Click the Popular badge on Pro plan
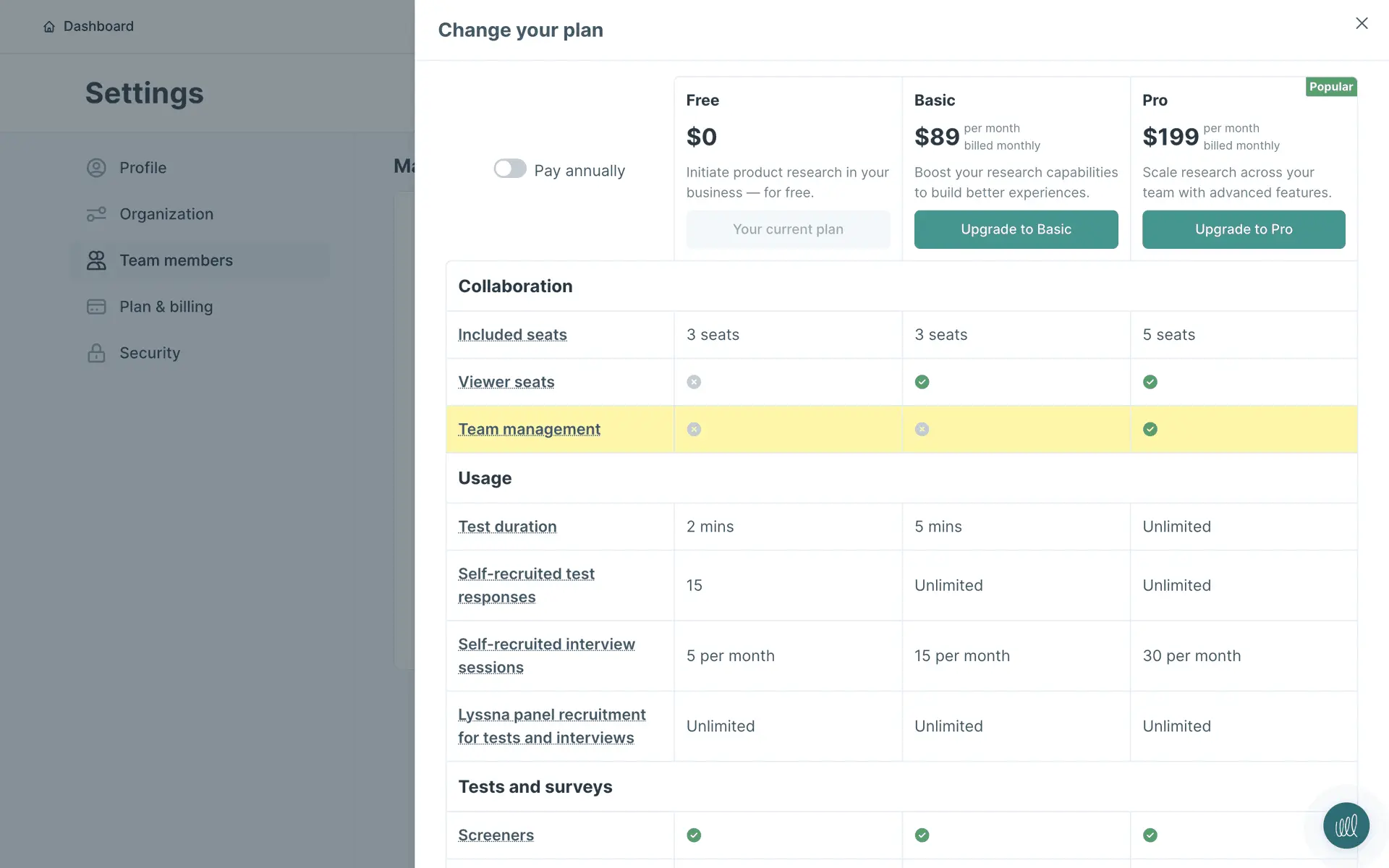Image resolution: width=1389 pixels, height=868 pixels. 1330,87
